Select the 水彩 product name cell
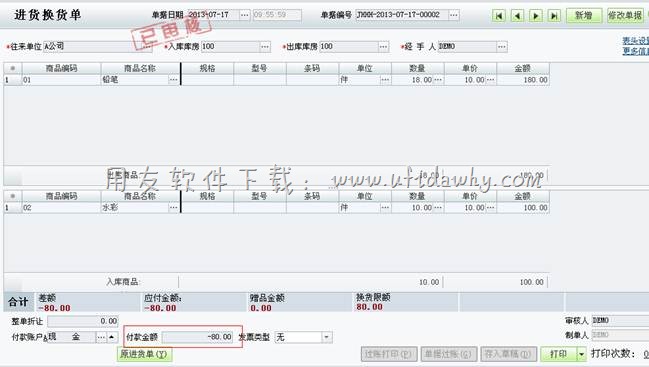The height and width of the screenshot is (367, 649). pos(135,208)
